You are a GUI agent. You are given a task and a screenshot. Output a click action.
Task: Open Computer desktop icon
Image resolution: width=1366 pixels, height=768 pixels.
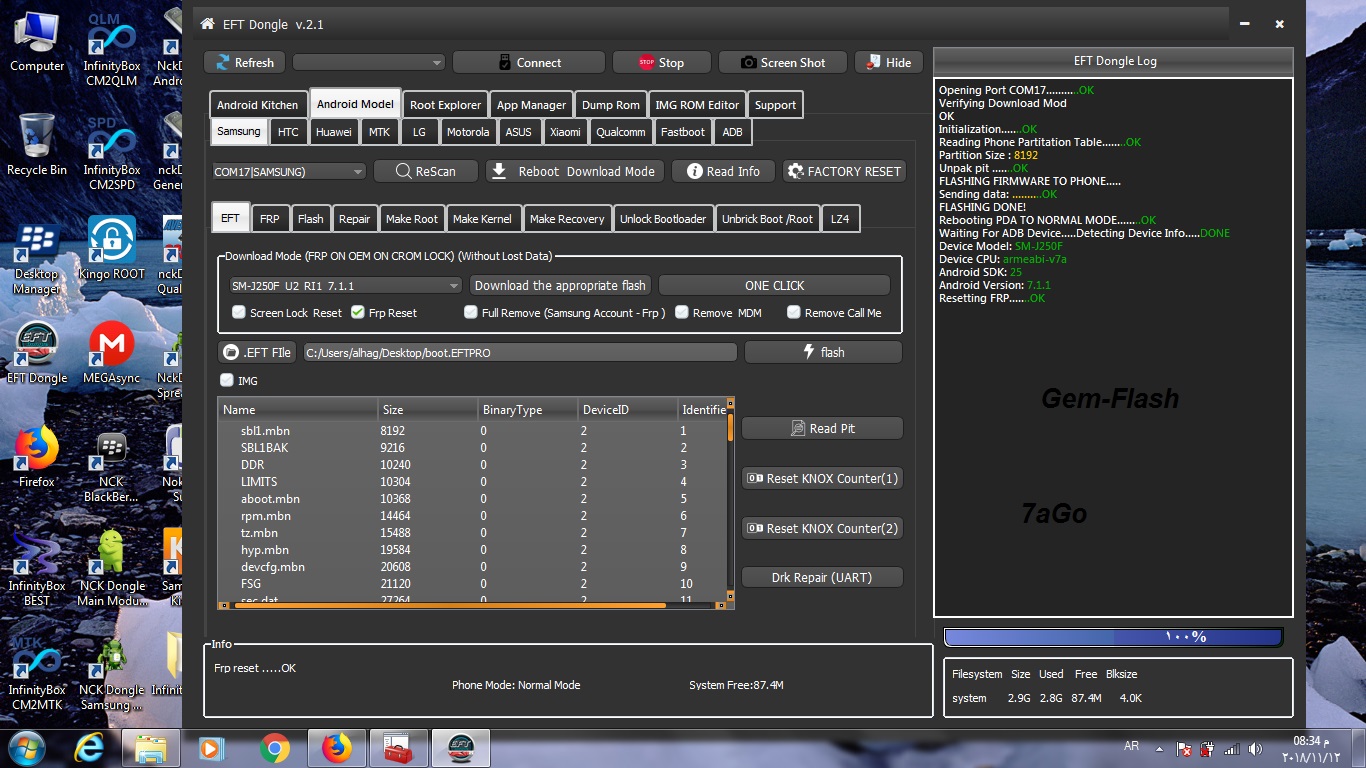37,42
